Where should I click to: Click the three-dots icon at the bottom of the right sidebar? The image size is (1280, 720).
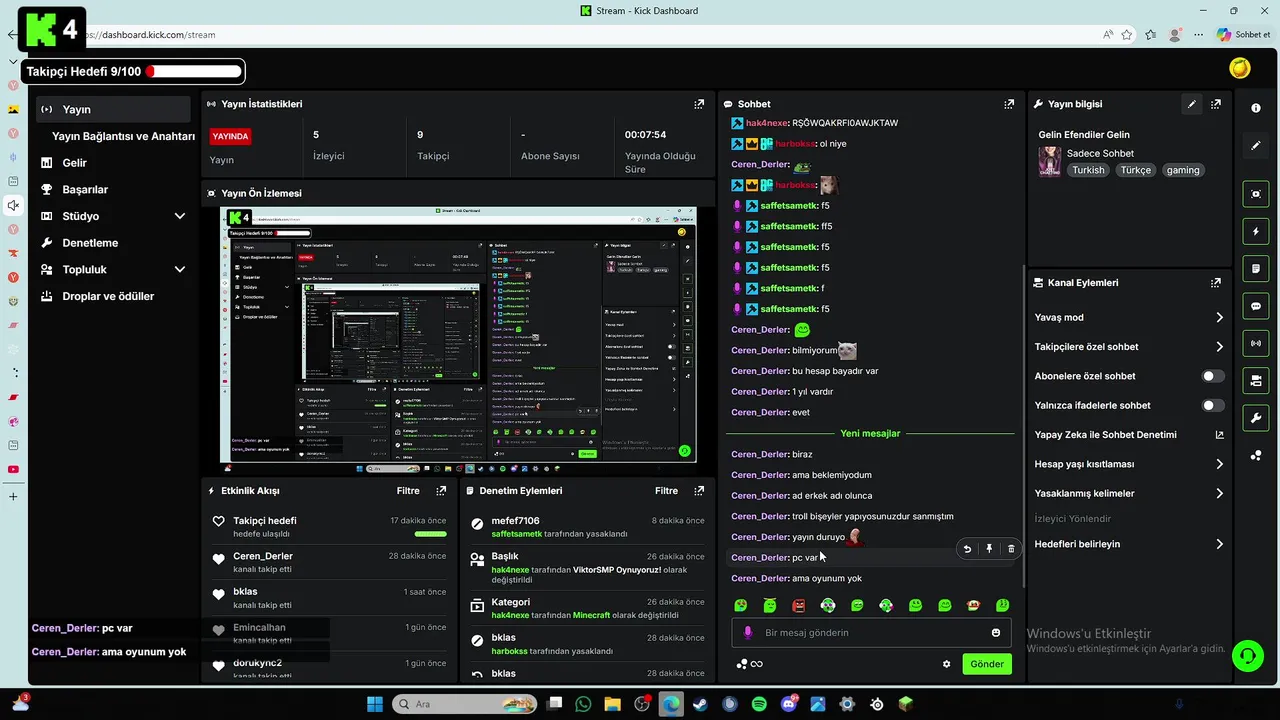[x=1256, y=456]
